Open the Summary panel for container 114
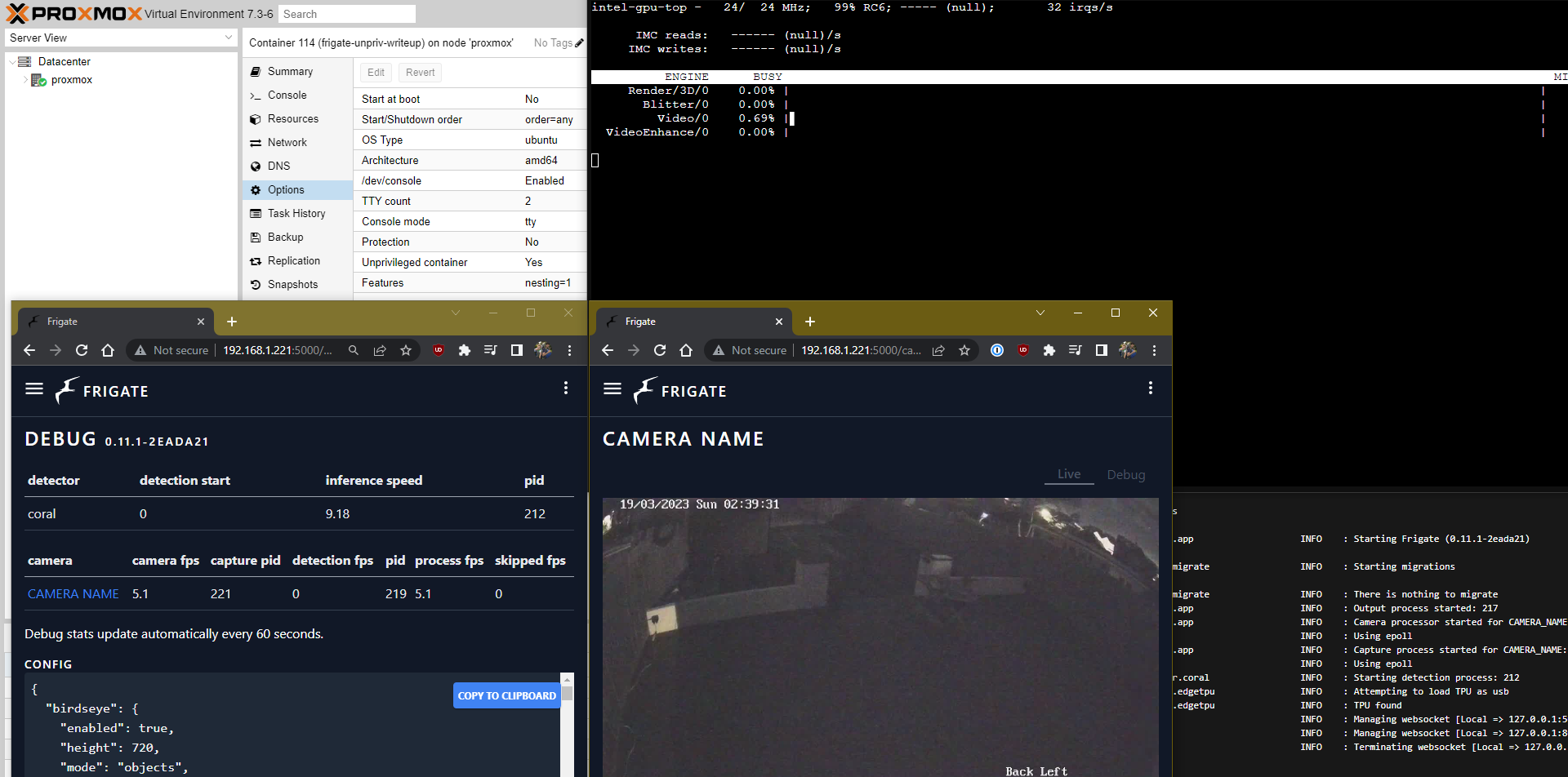Viewport: 1568px width, 777px height. (297, 72)
